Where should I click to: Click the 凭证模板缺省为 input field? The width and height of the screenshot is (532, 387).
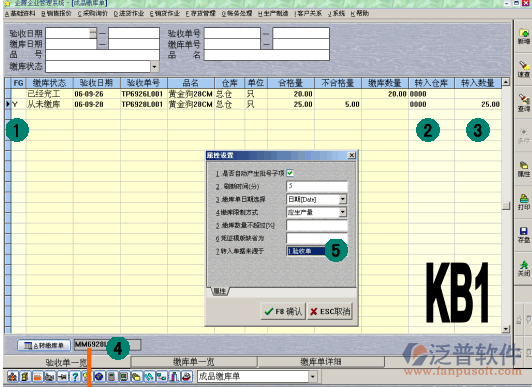pyautogui.click(x=317, y=238)
